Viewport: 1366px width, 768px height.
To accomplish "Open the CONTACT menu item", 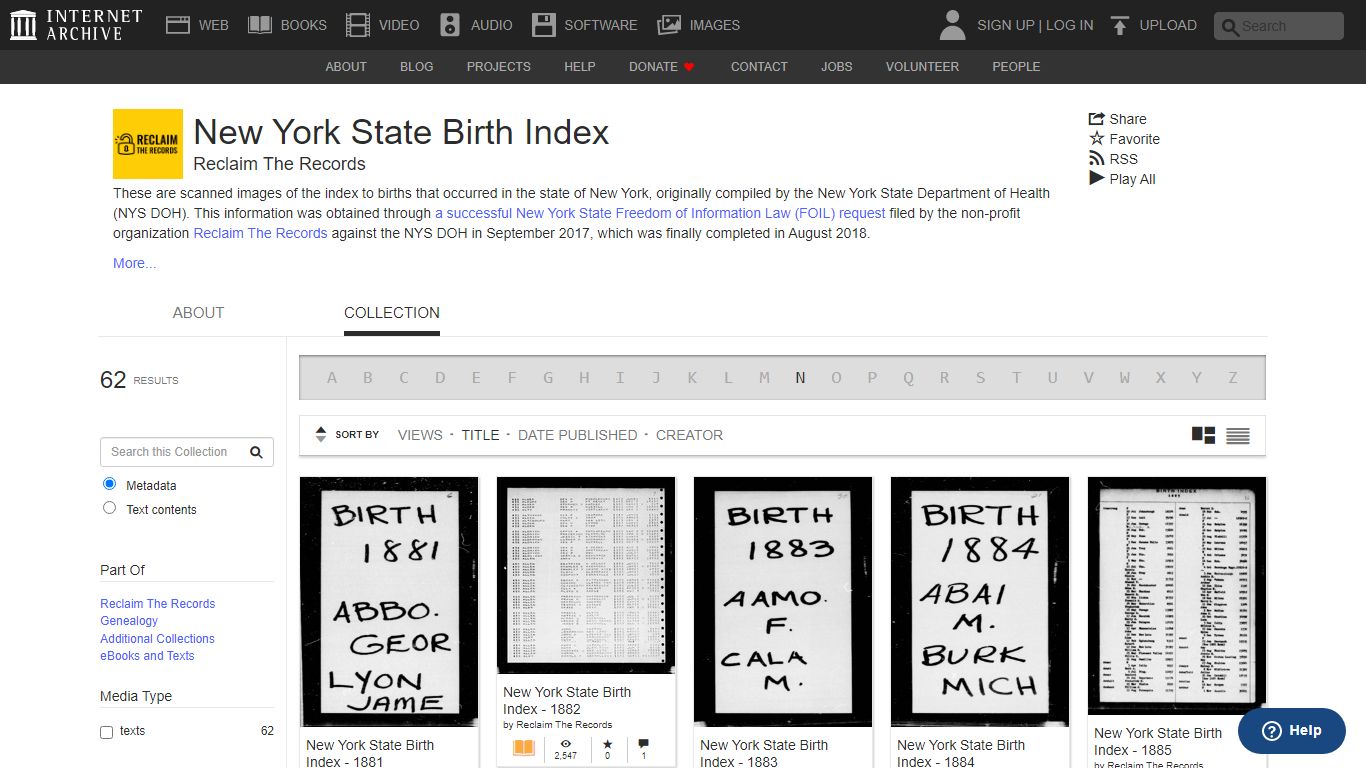I will pyautogui.click(x=759, y=67).
